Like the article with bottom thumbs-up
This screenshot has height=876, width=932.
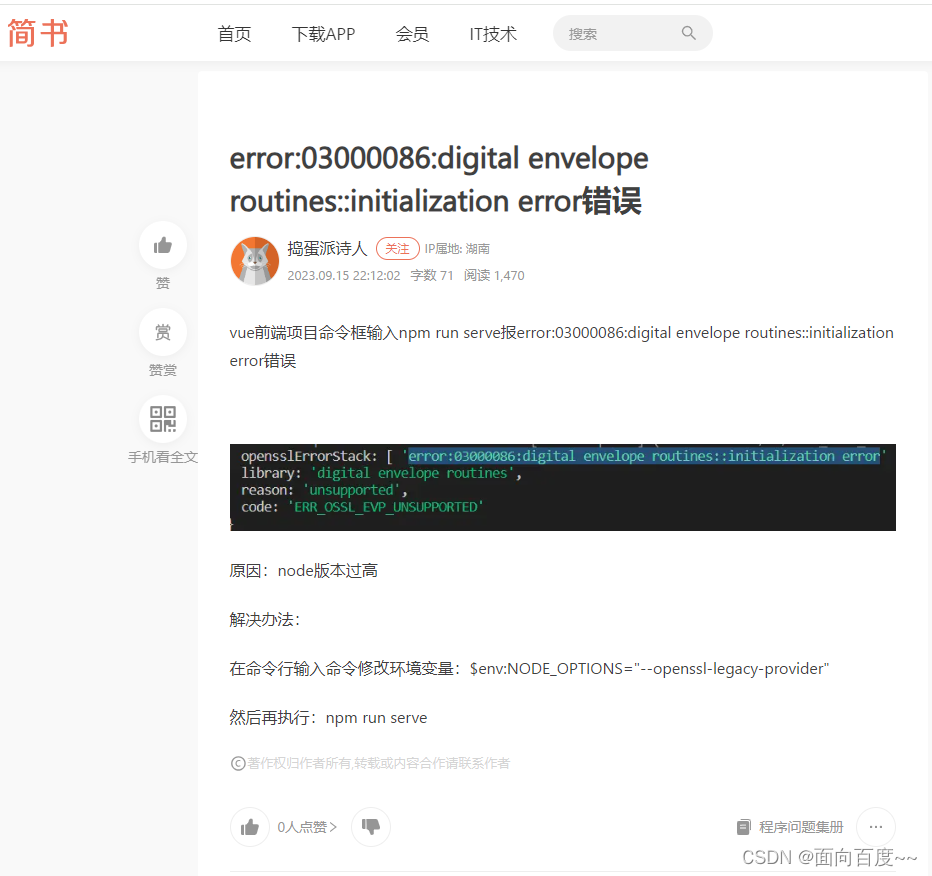tap(250, 827)
